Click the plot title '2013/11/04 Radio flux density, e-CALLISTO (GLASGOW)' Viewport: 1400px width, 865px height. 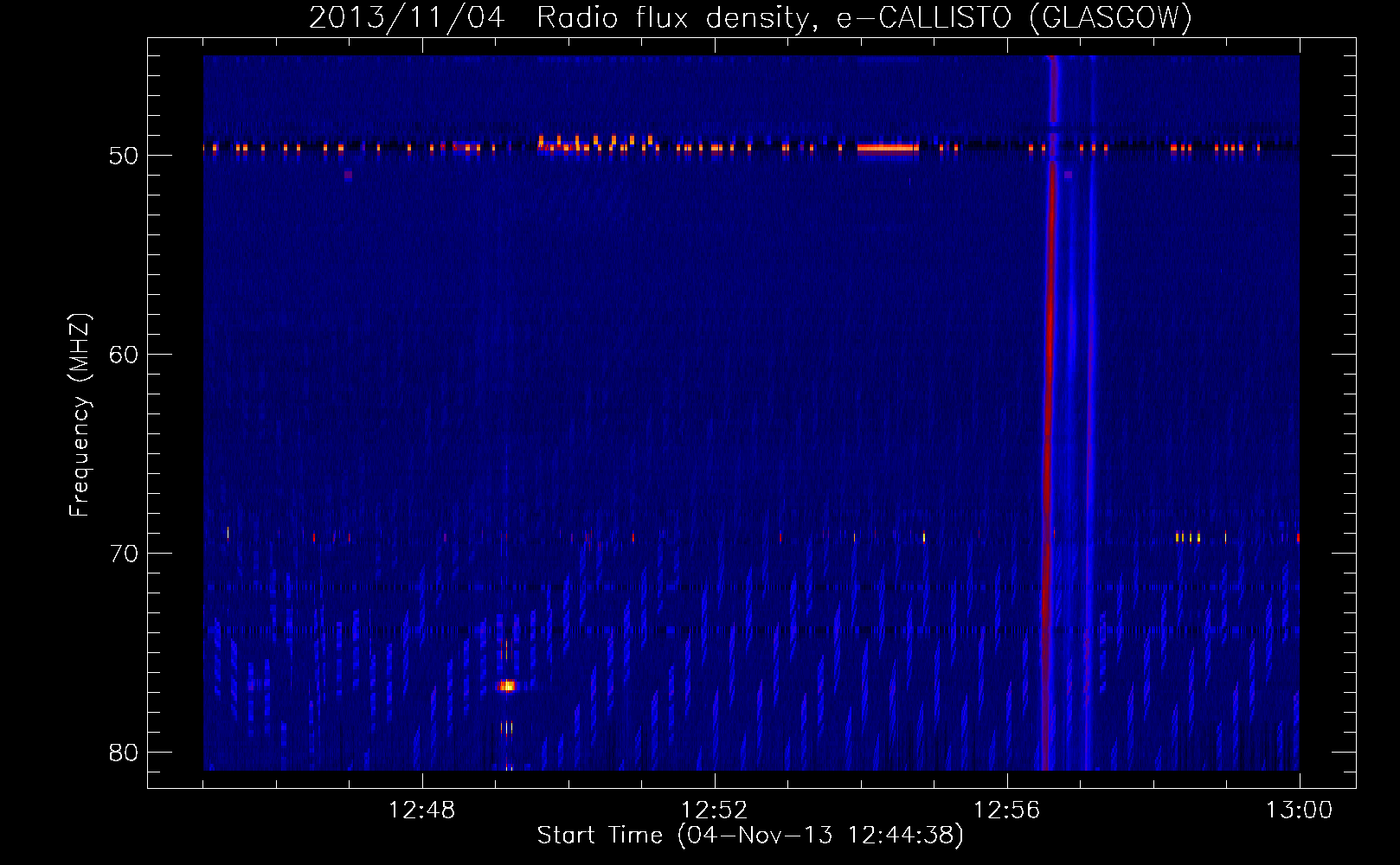750,17
